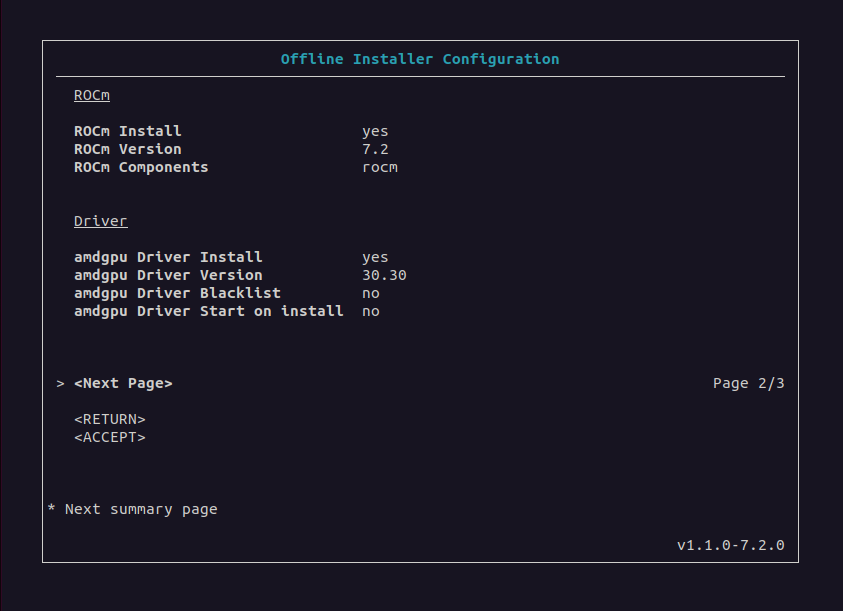Click the ROCm Components value 'rocm'

[380, 167]
